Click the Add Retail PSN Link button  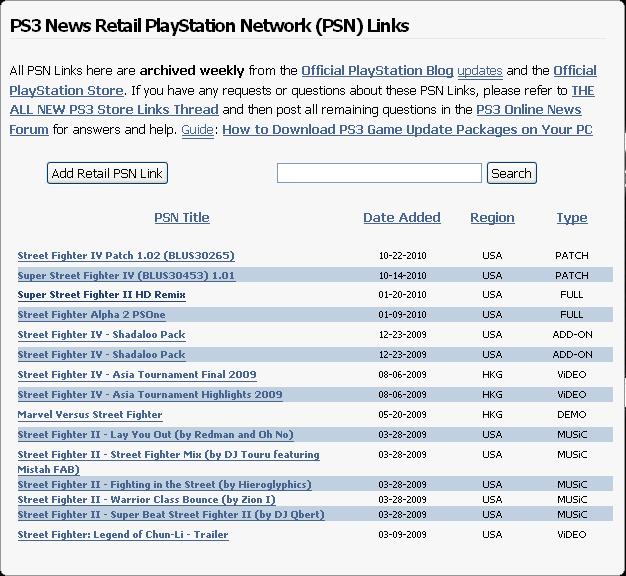coord(107,173)
